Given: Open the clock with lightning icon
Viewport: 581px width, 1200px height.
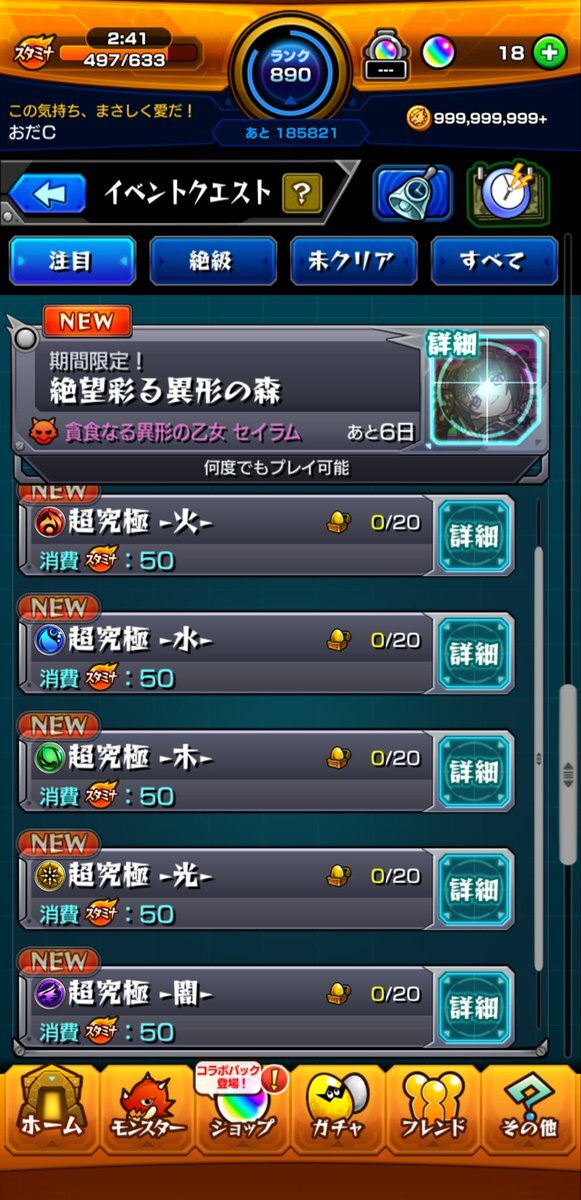Looking at the screenshot, I should 508,193.
